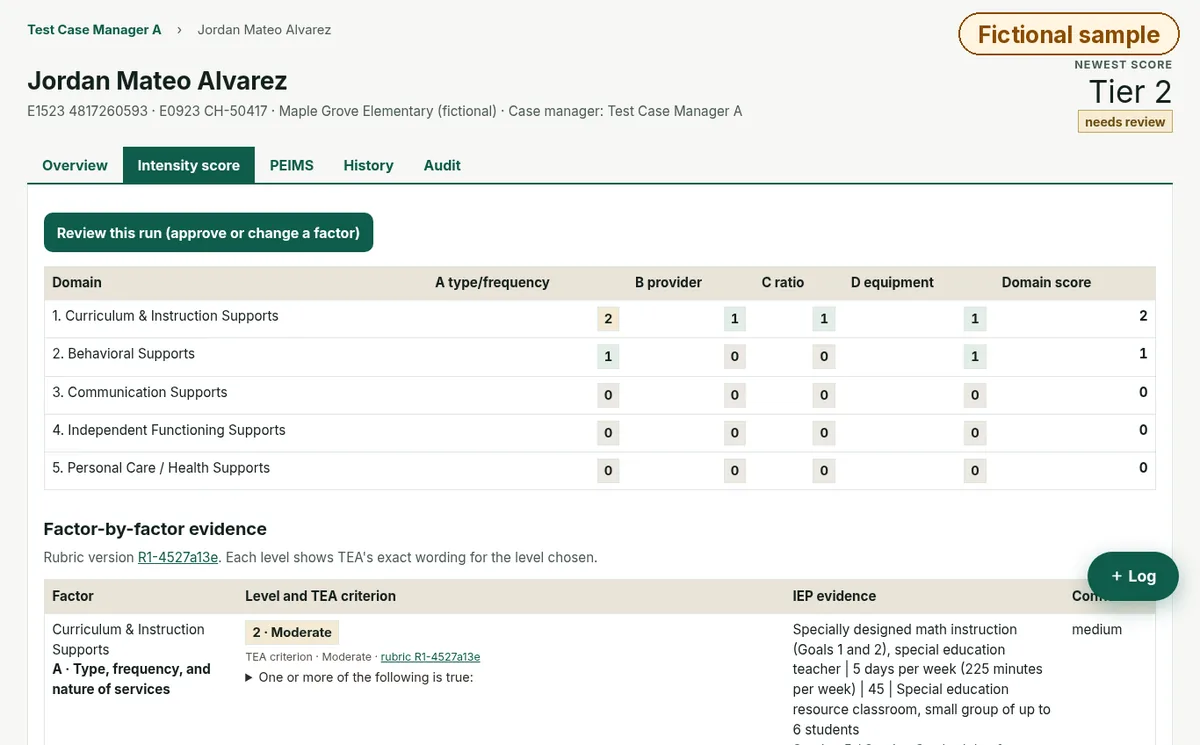Click the Factor column header in evidence table
Screen dimensions: 1200x745
(x=73, y=596)
